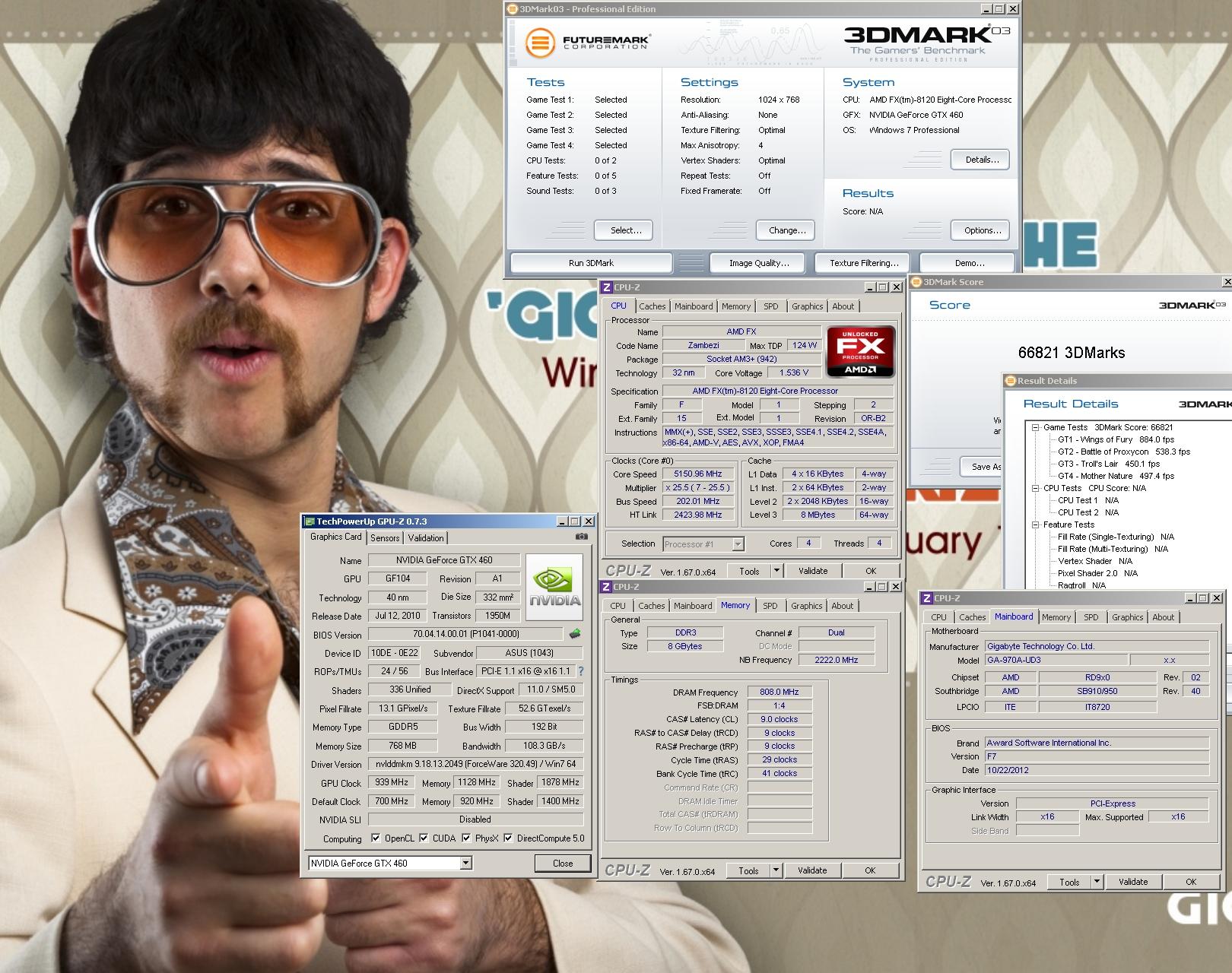Open Graphics tab in CPU-Z Mainboard window
1232x973 pixels.
pos(1127,617)
